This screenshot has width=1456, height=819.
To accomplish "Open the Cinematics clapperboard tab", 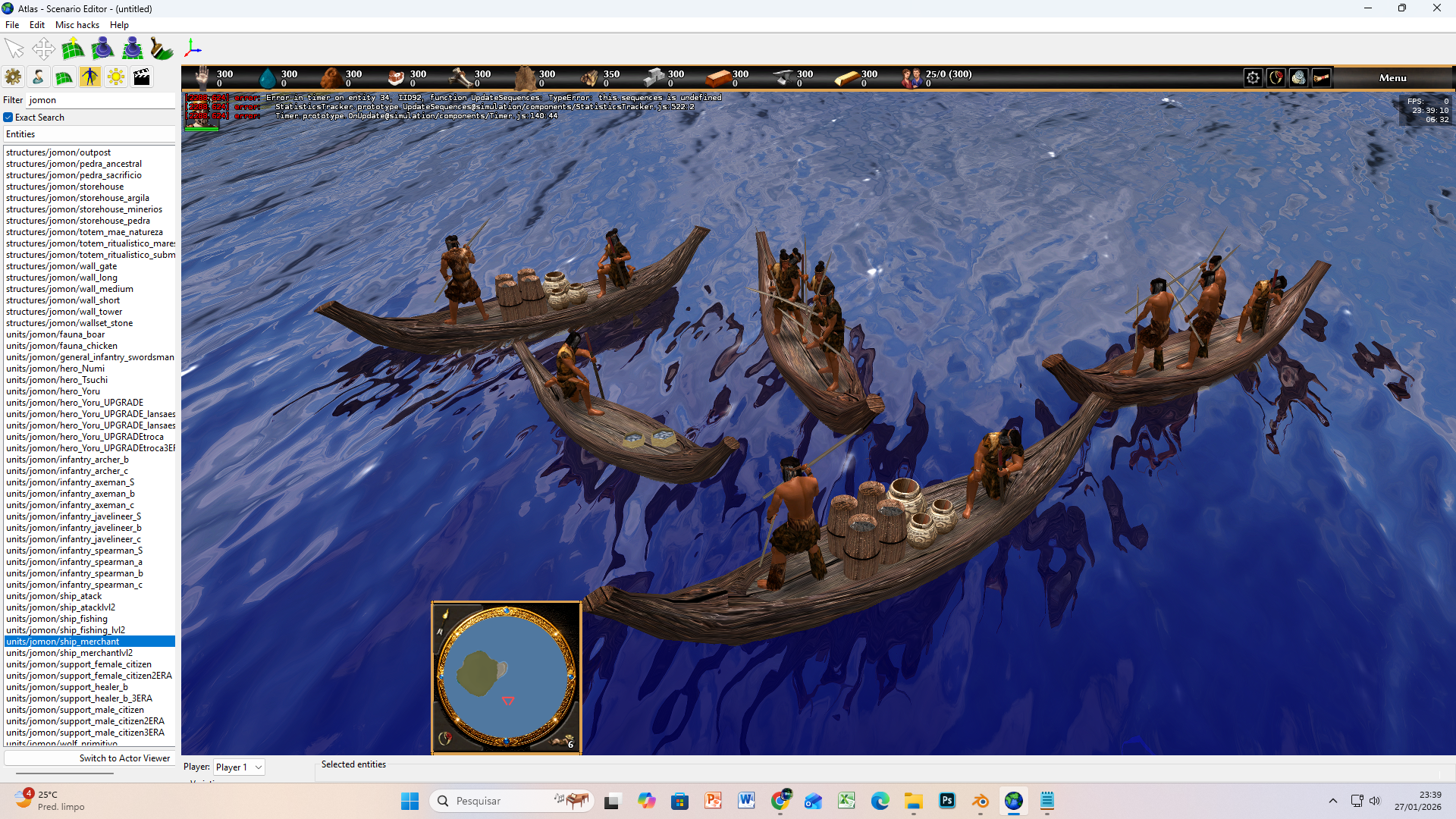I will click(142, 77).
